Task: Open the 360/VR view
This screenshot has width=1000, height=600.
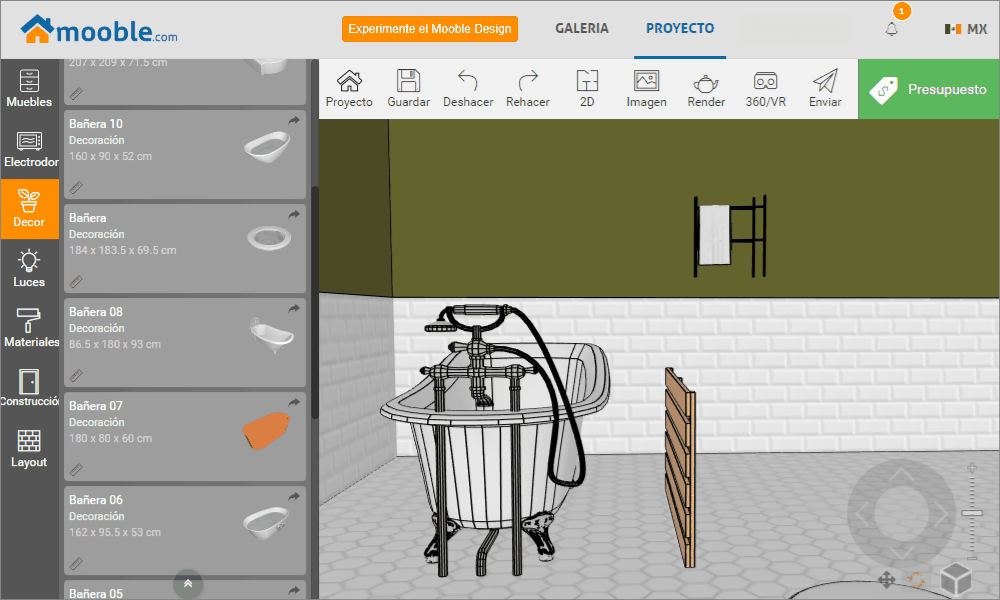Action: (x=765, y=89)
